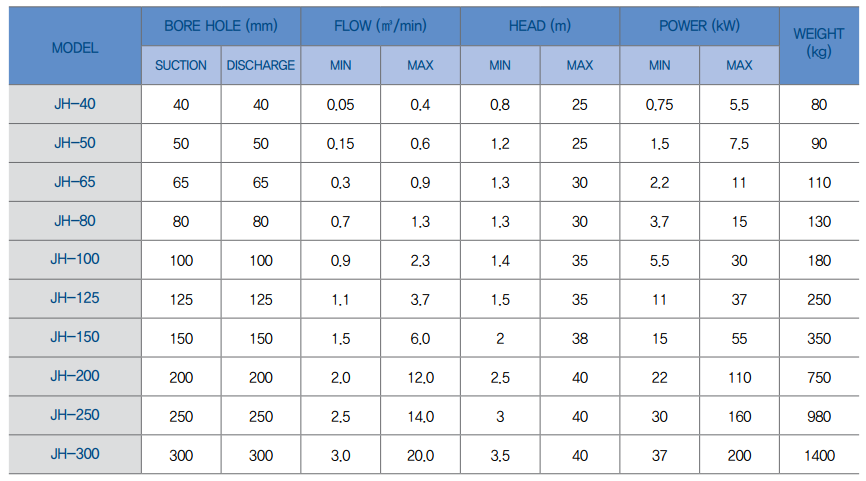Click JH-150 max head value 38
This screenshot has height=481, width=866.
click(x=579, y=338)
